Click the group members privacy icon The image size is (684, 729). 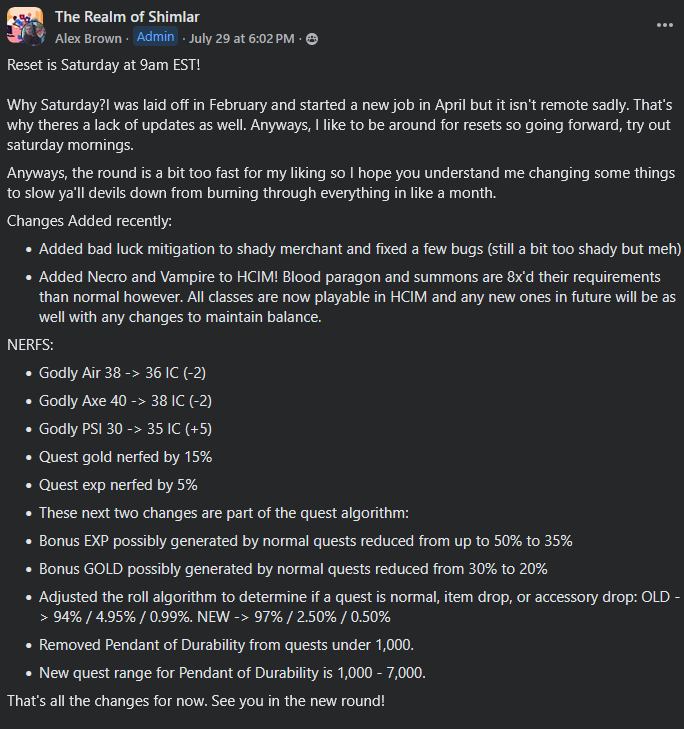[x=312, y=39]
